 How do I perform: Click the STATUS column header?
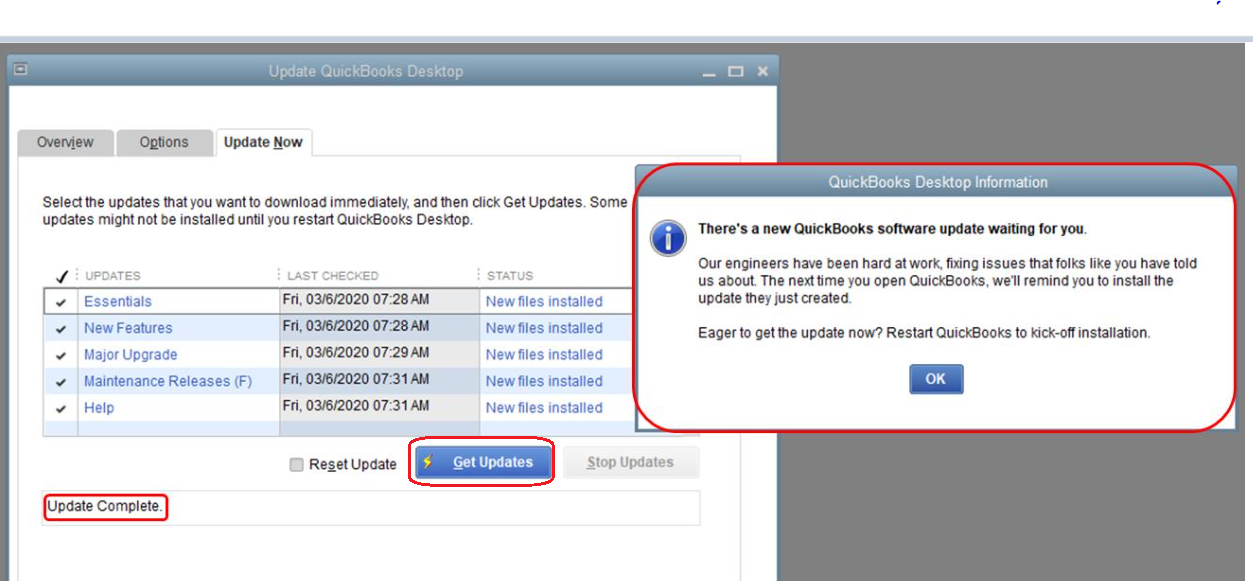[x=510, y=276]
